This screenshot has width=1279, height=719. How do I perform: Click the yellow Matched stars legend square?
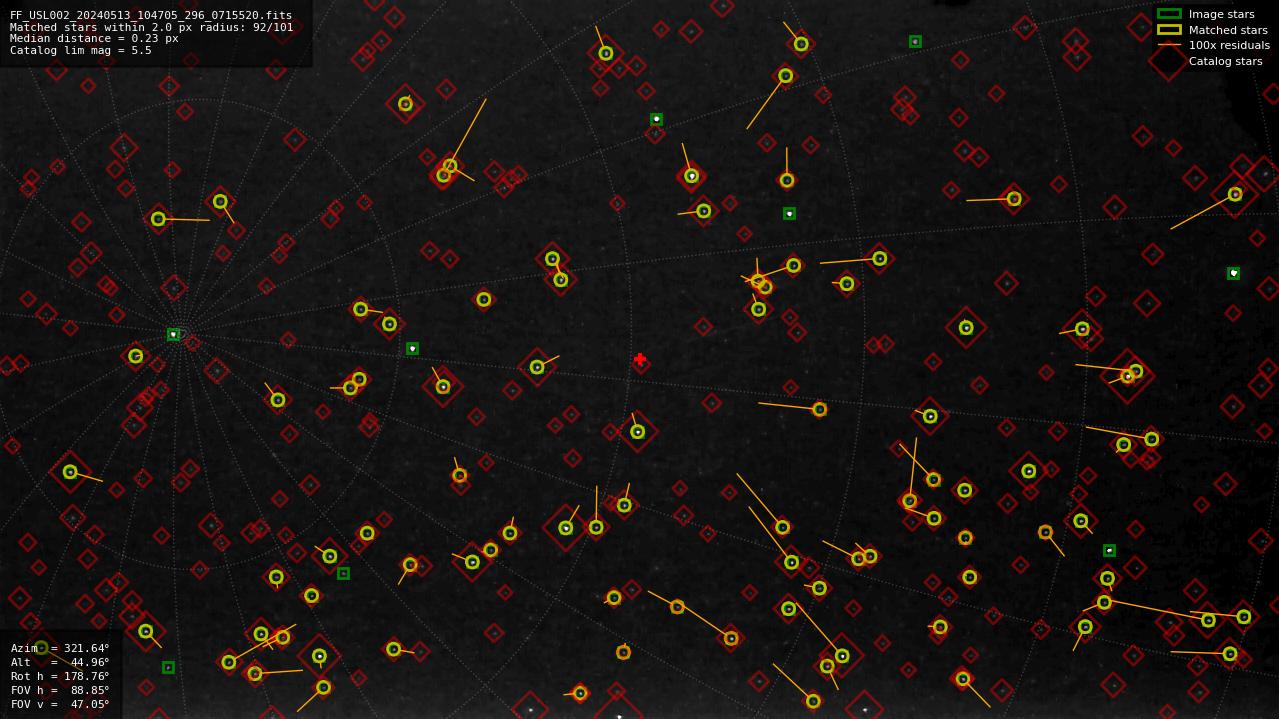pos(1169,30)
